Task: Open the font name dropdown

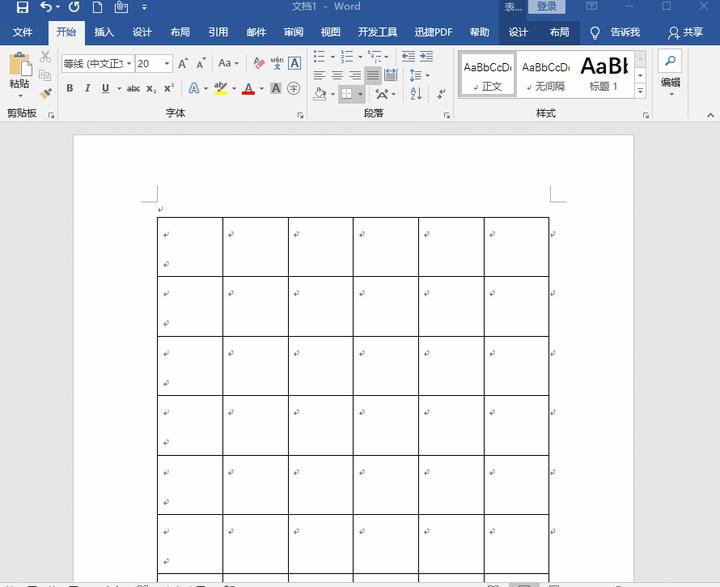Action: tap(129, 63)
